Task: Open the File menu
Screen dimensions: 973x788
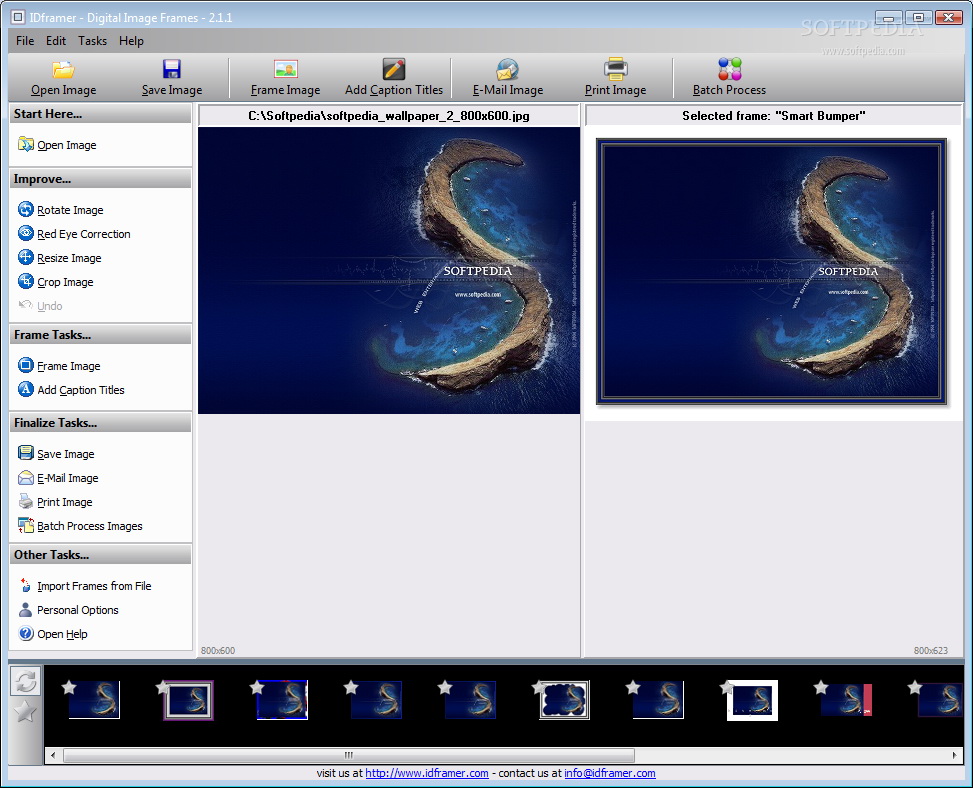Action: click(25, 41)
